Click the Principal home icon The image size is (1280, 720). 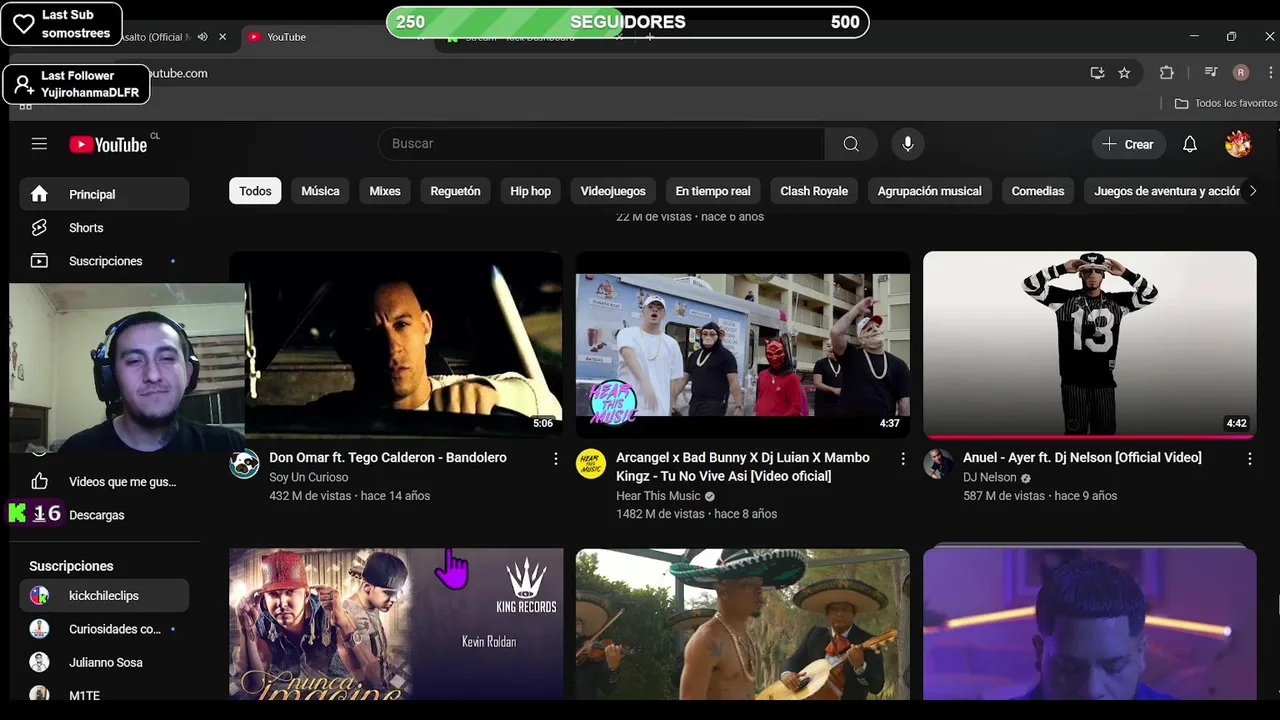[x=39, y=194]
